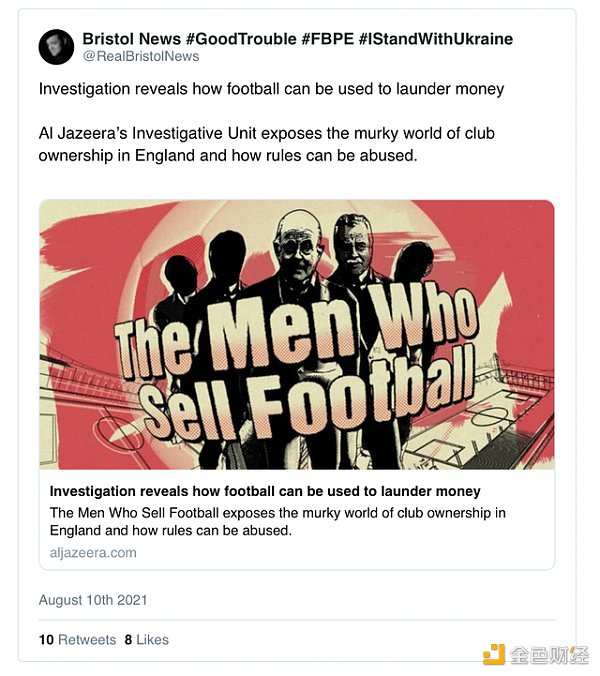This screenshot has height=676, width=600.
Task: View the 8 Likes count
Action: pyautogui.click(x=147, y=639)
